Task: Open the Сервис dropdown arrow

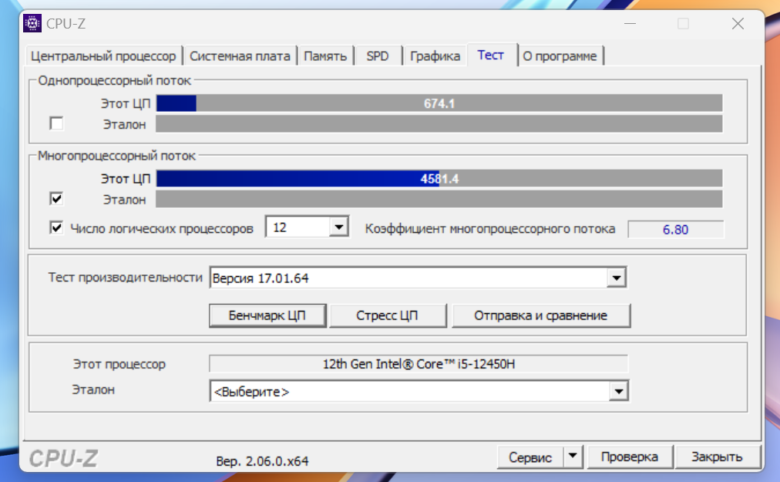Action: point(573,456)
